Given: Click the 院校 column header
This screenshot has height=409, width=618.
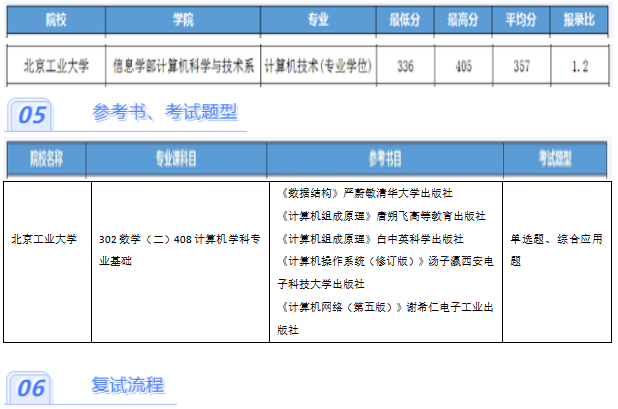Looking at the screenshot, I should (56, 19).
